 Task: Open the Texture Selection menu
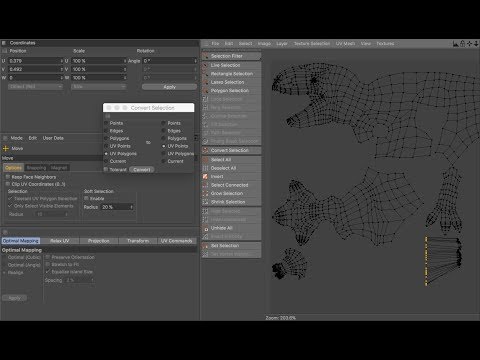tap(312, 44)
